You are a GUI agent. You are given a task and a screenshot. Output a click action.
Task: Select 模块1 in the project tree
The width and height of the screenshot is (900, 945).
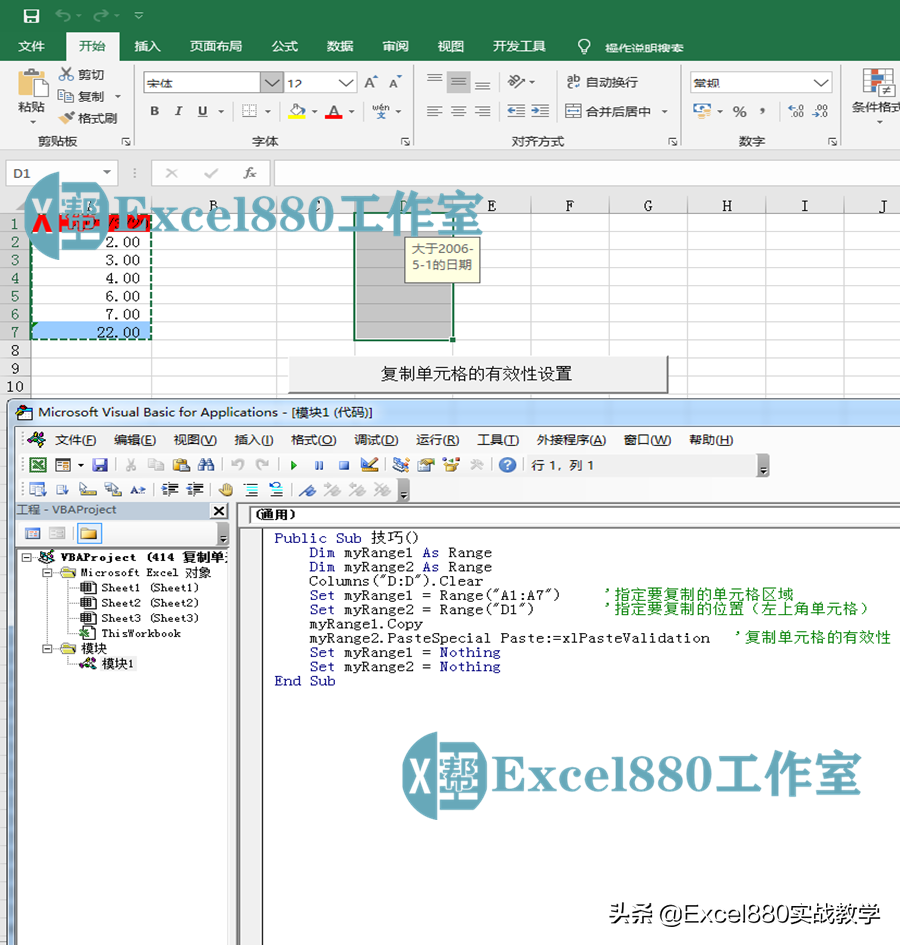click(109, 664)
